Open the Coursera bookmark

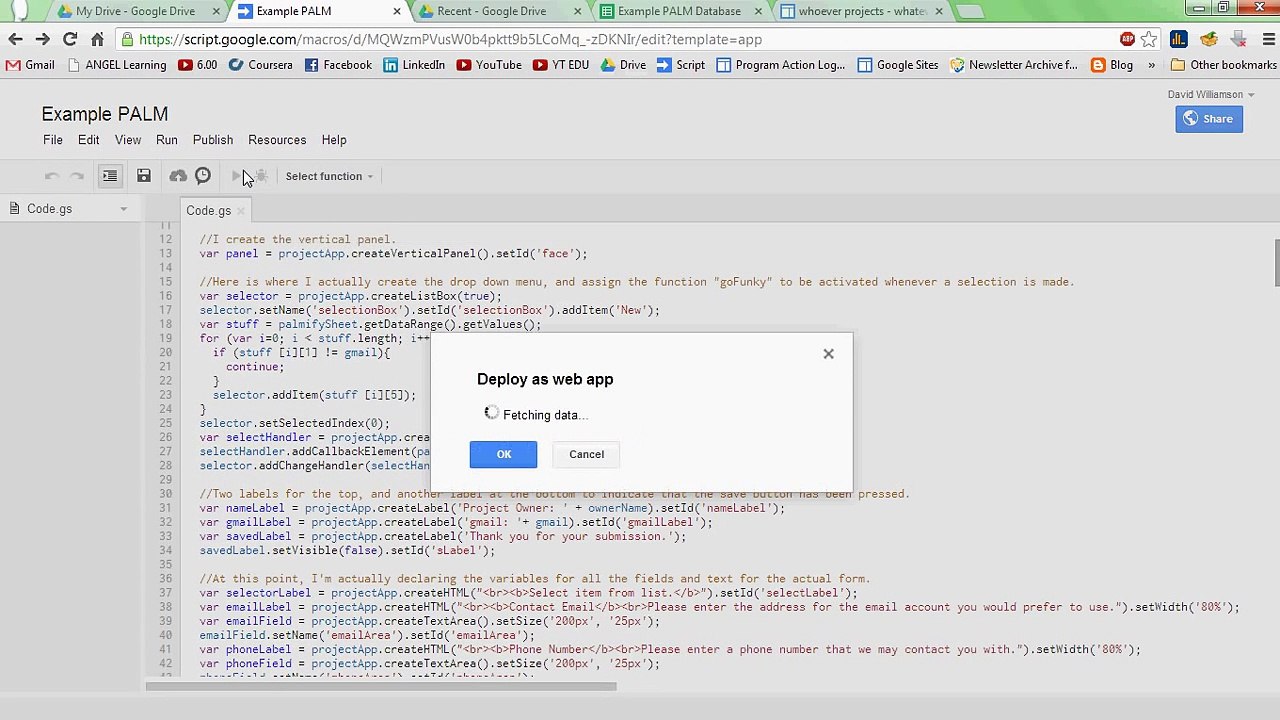tap(261, 65)
